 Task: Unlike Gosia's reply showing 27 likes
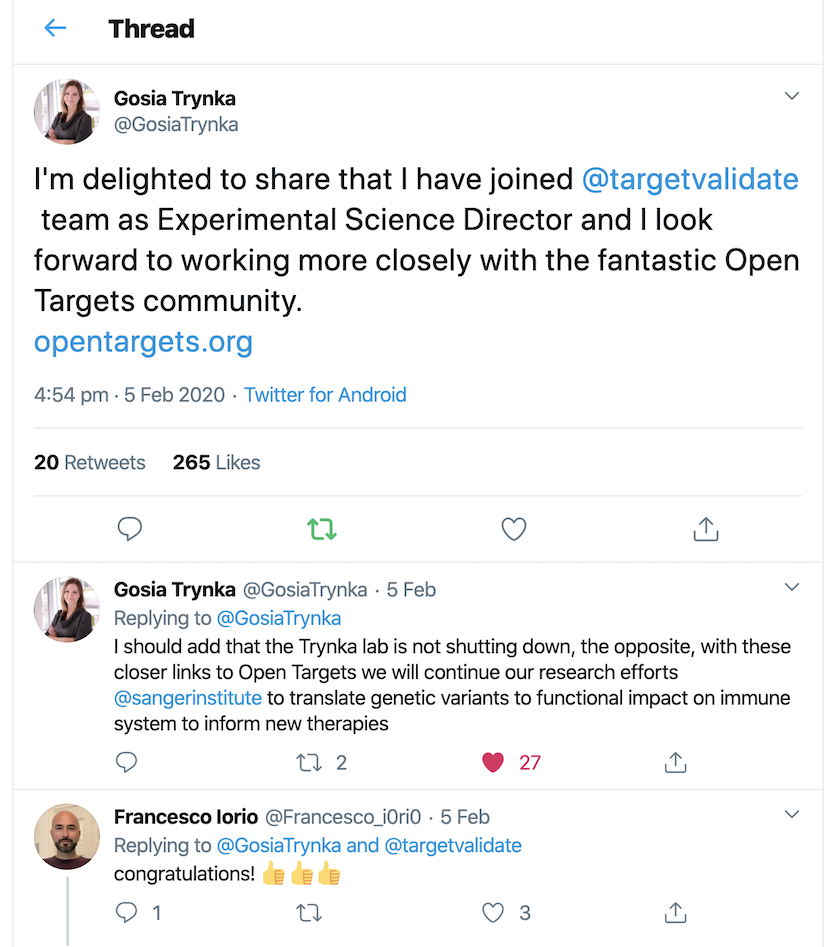(x=492, y=761)
